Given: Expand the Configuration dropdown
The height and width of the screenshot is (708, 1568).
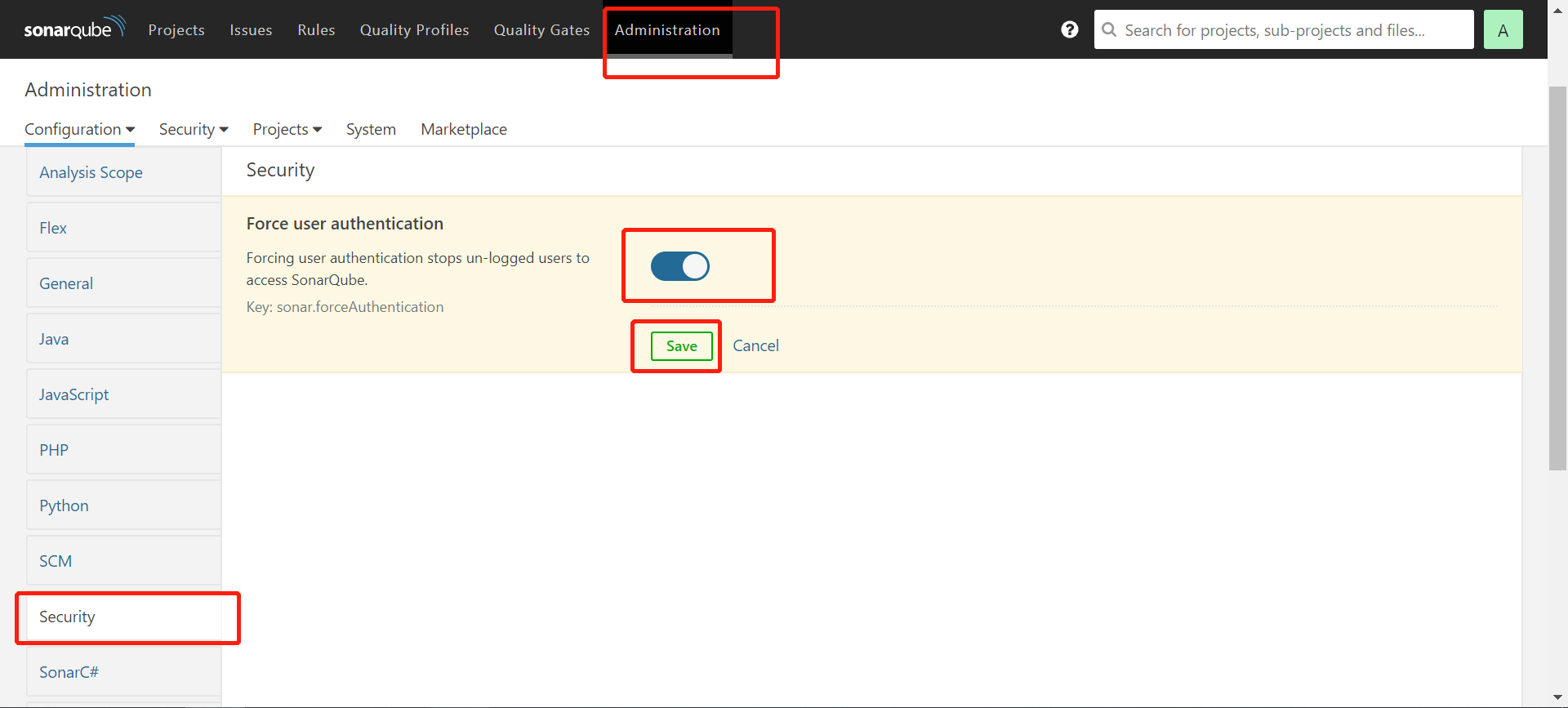Looking at the screenshot, I should (79, 129).
